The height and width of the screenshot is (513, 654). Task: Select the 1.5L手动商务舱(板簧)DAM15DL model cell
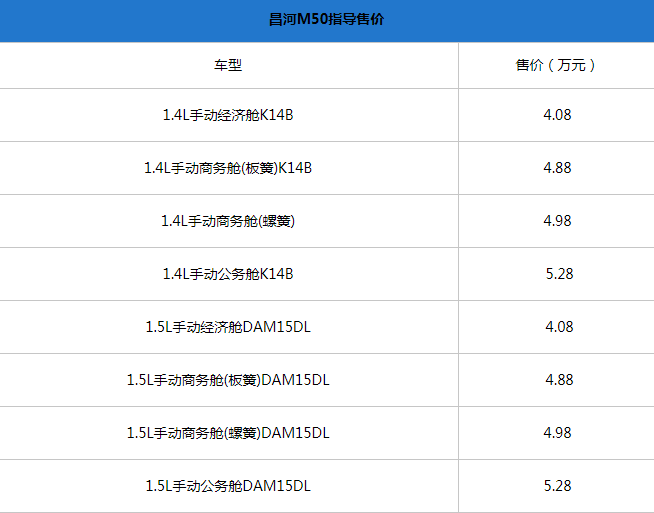click(x=228, y=380)
